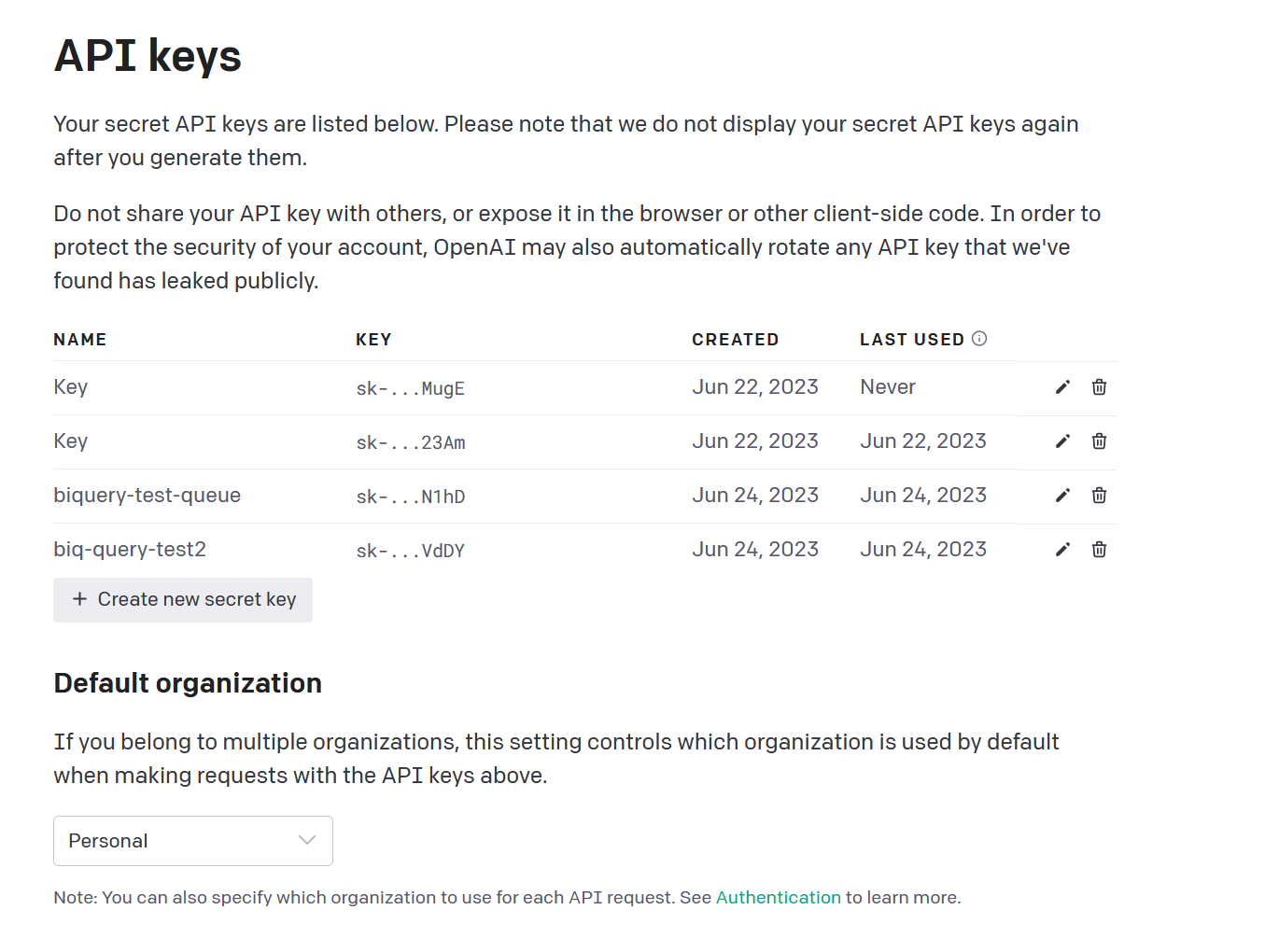Image resolution: width=1279 pixels, height=952 pixels.
Task: Click the biq-query-test2 key name
Action: pos(130,550)
